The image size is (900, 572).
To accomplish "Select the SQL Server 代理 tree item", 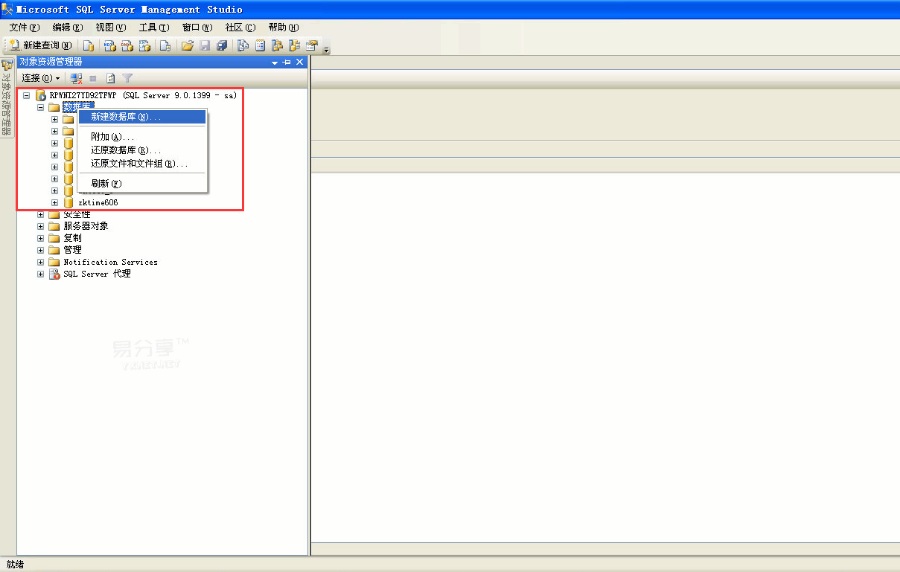I will (x=96, y=274).
